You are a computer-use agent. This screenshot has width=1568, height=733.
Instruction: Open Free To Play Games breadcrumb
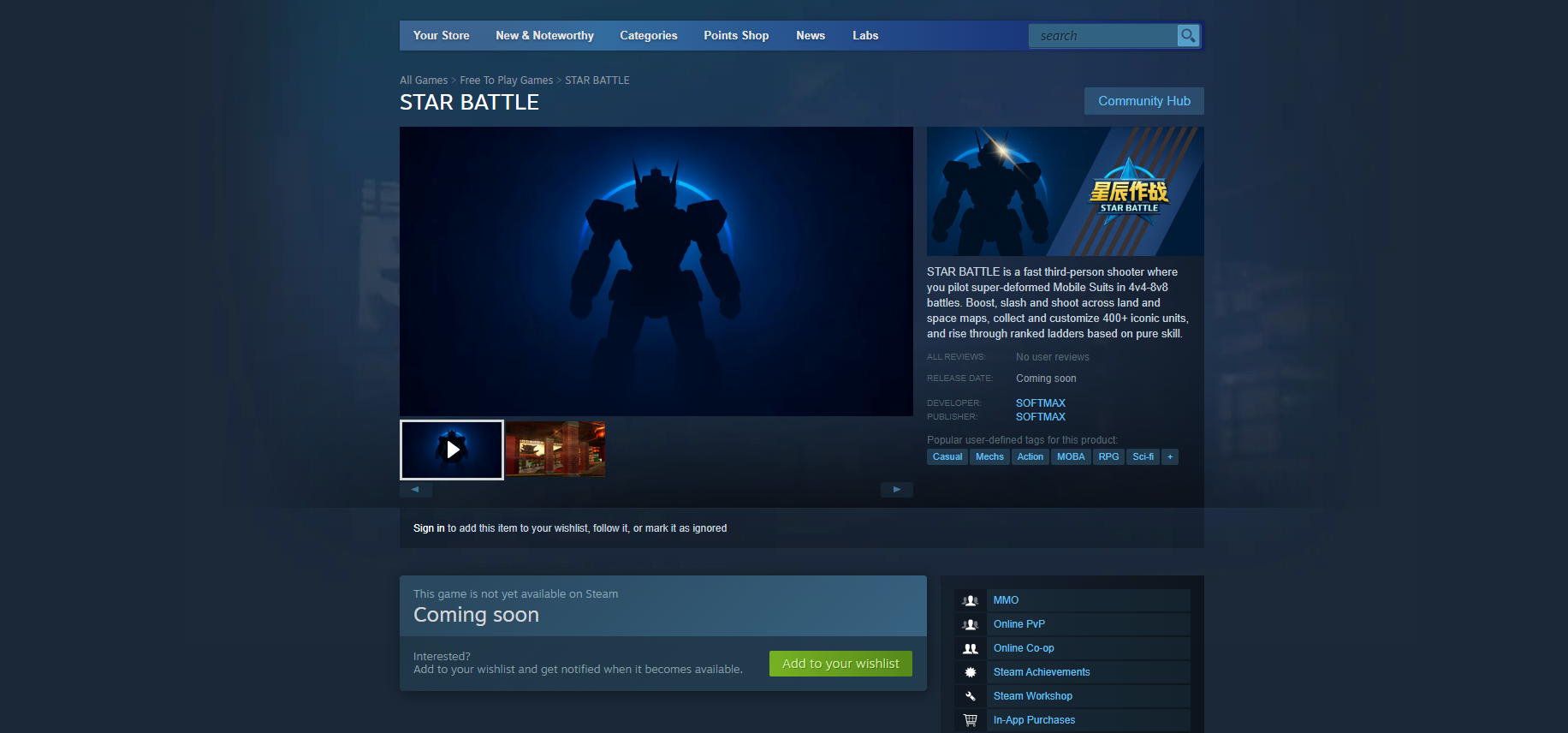[507, 80]
